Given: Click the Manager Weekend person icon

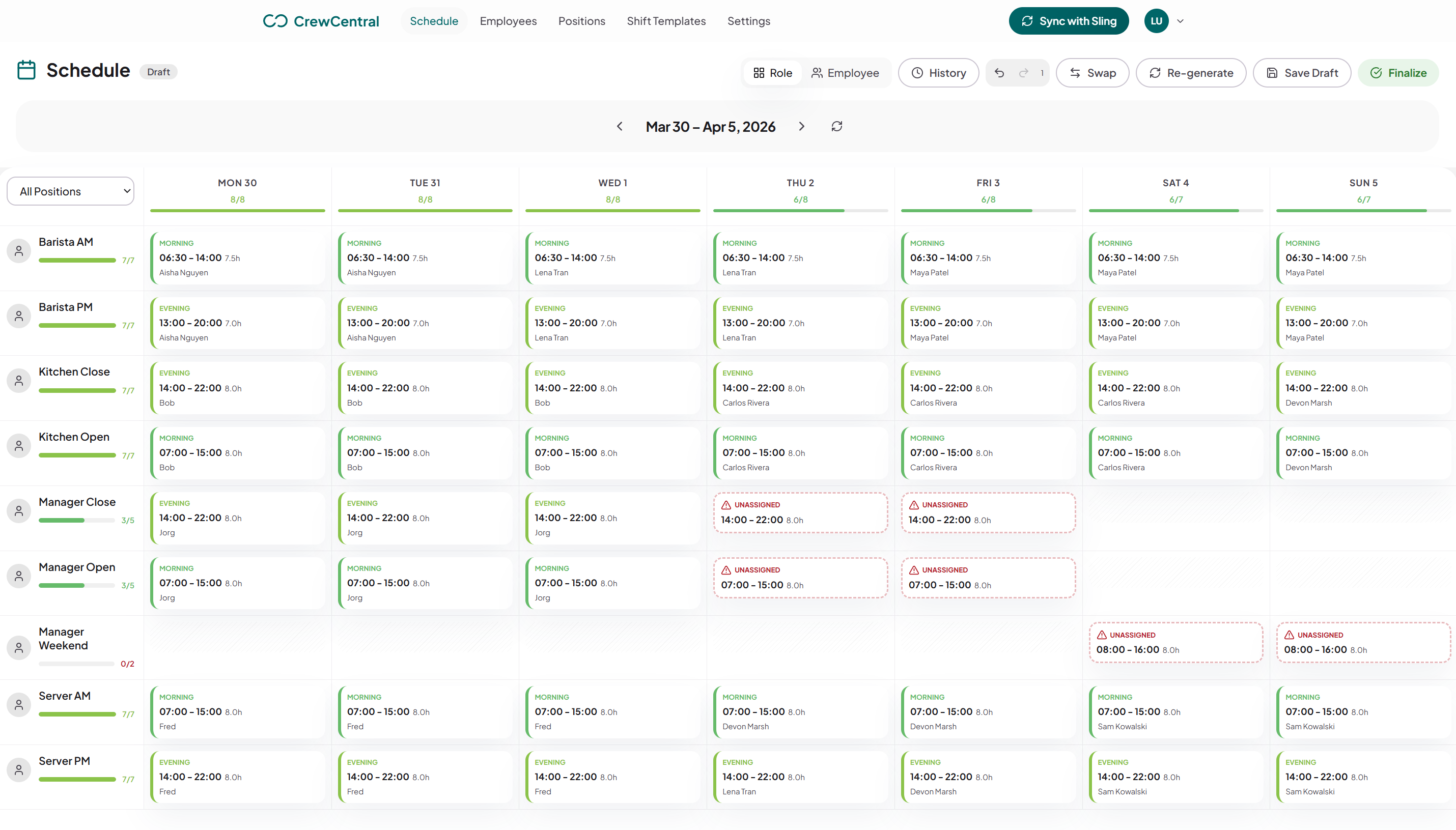Looking at the screenshot, I should coord(19,648).
